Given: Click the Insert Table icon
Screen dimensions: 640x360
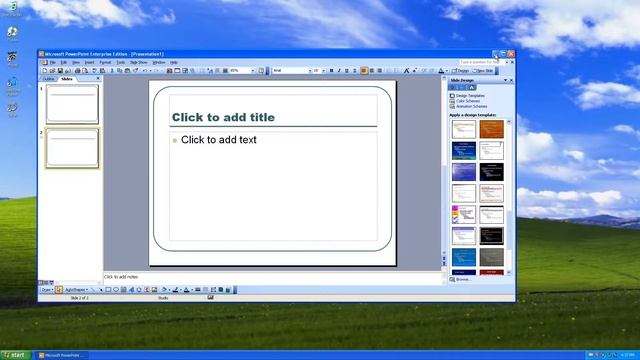Looking at the screenshot, I should tap(177, 71).
